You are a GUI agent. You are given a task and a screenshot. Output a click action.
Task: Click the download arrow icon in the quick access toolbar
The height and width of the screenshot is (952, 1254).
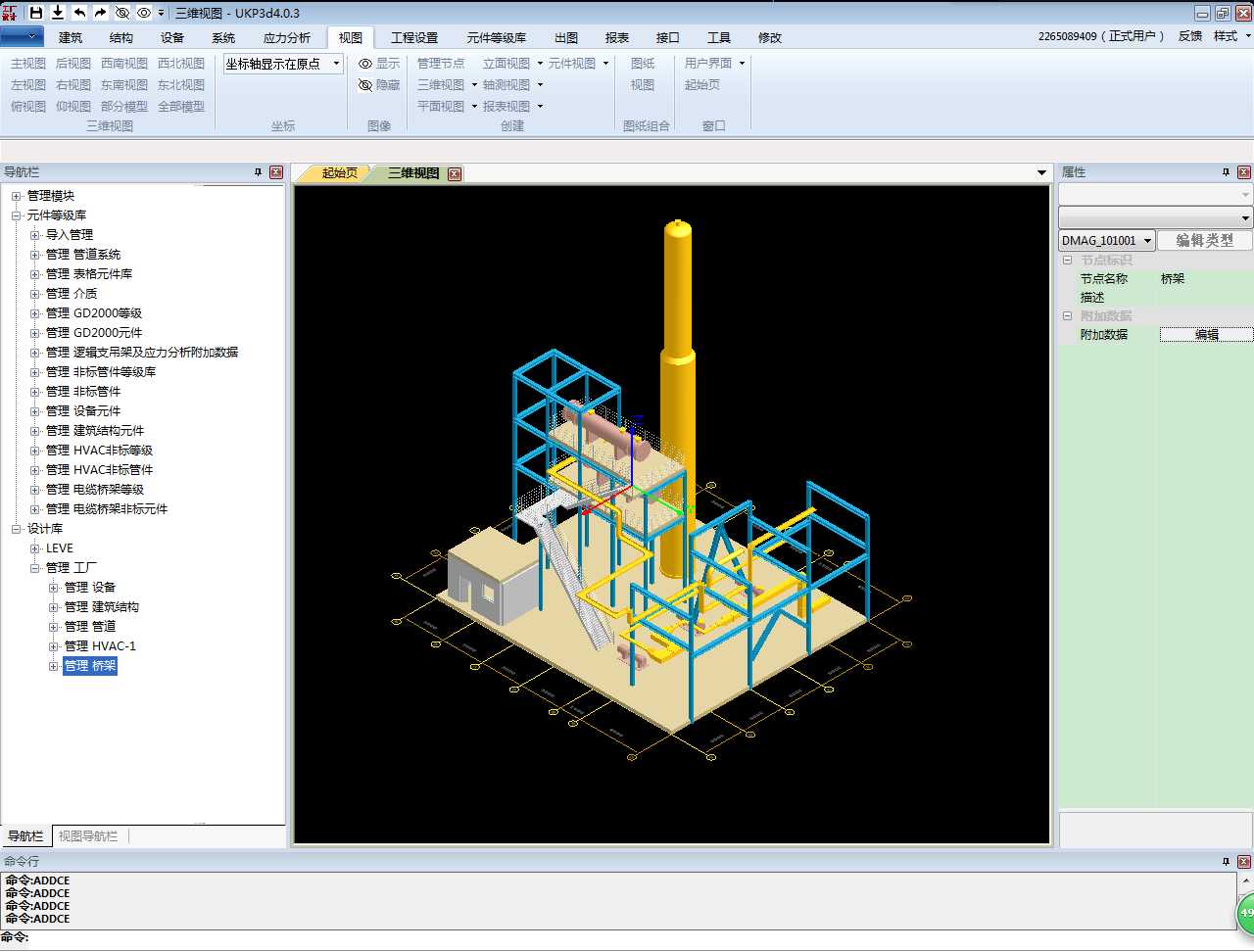point(58,13)
